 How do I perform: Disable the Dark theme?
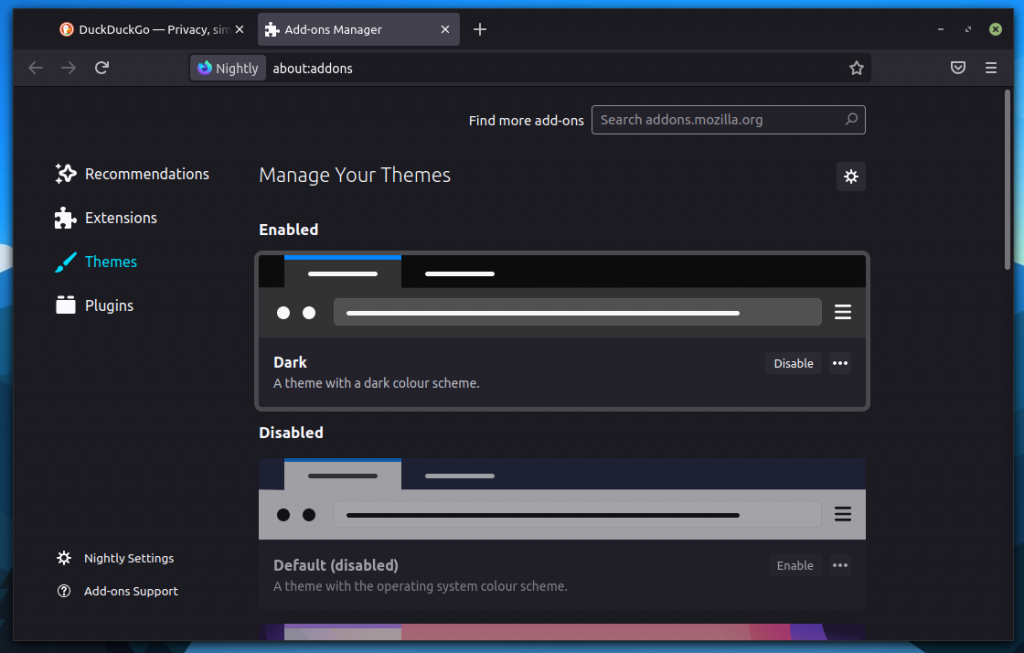(x=793, y=363)
